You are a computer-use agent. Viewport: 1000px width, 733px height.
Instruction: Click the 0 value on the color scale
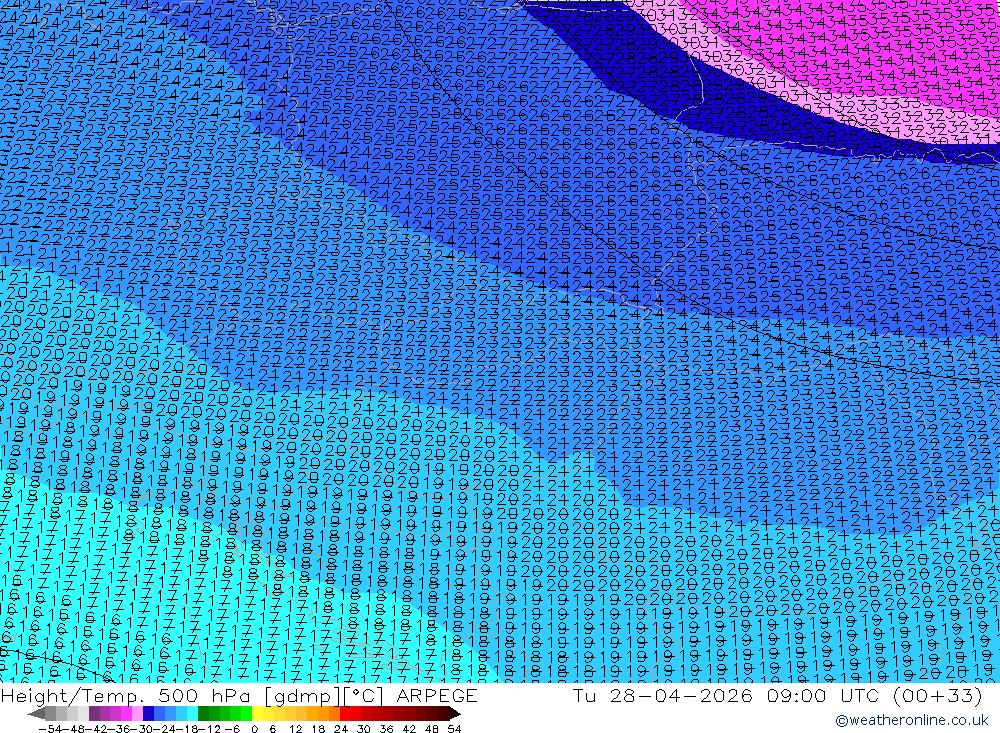coord(254,729)
